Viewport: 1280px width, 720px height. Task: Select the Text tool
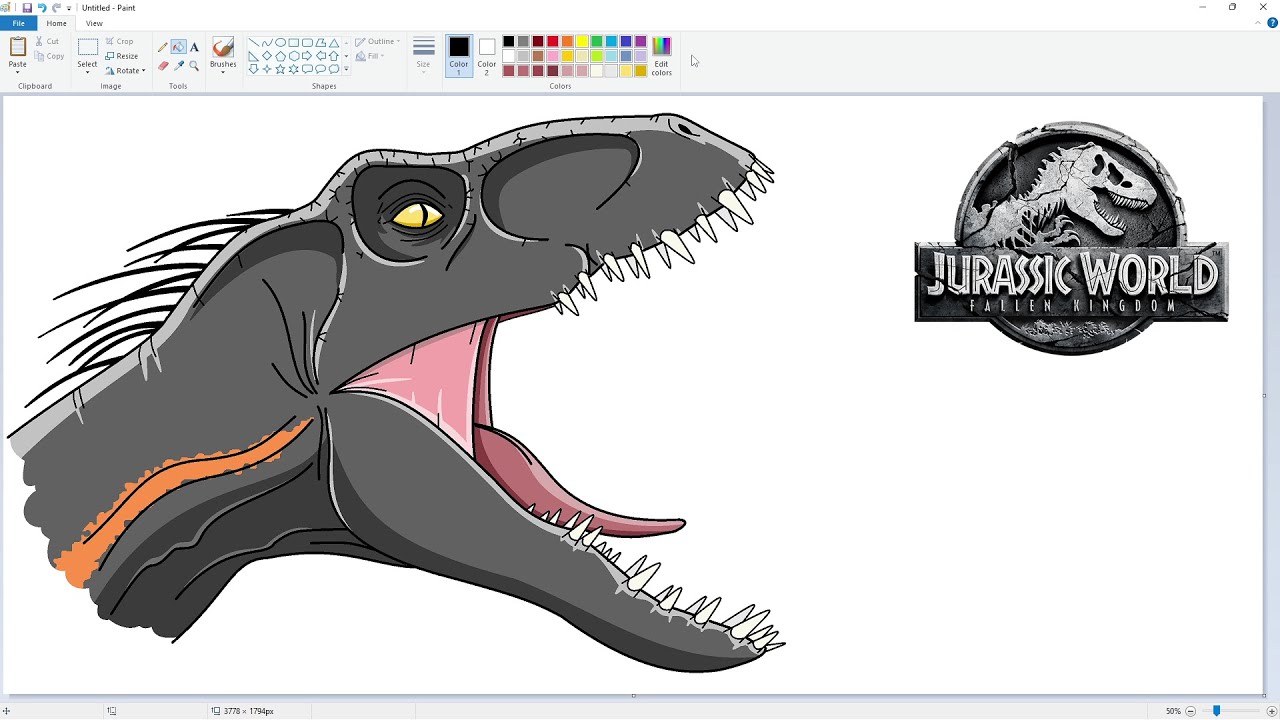[x=194, y=47]
